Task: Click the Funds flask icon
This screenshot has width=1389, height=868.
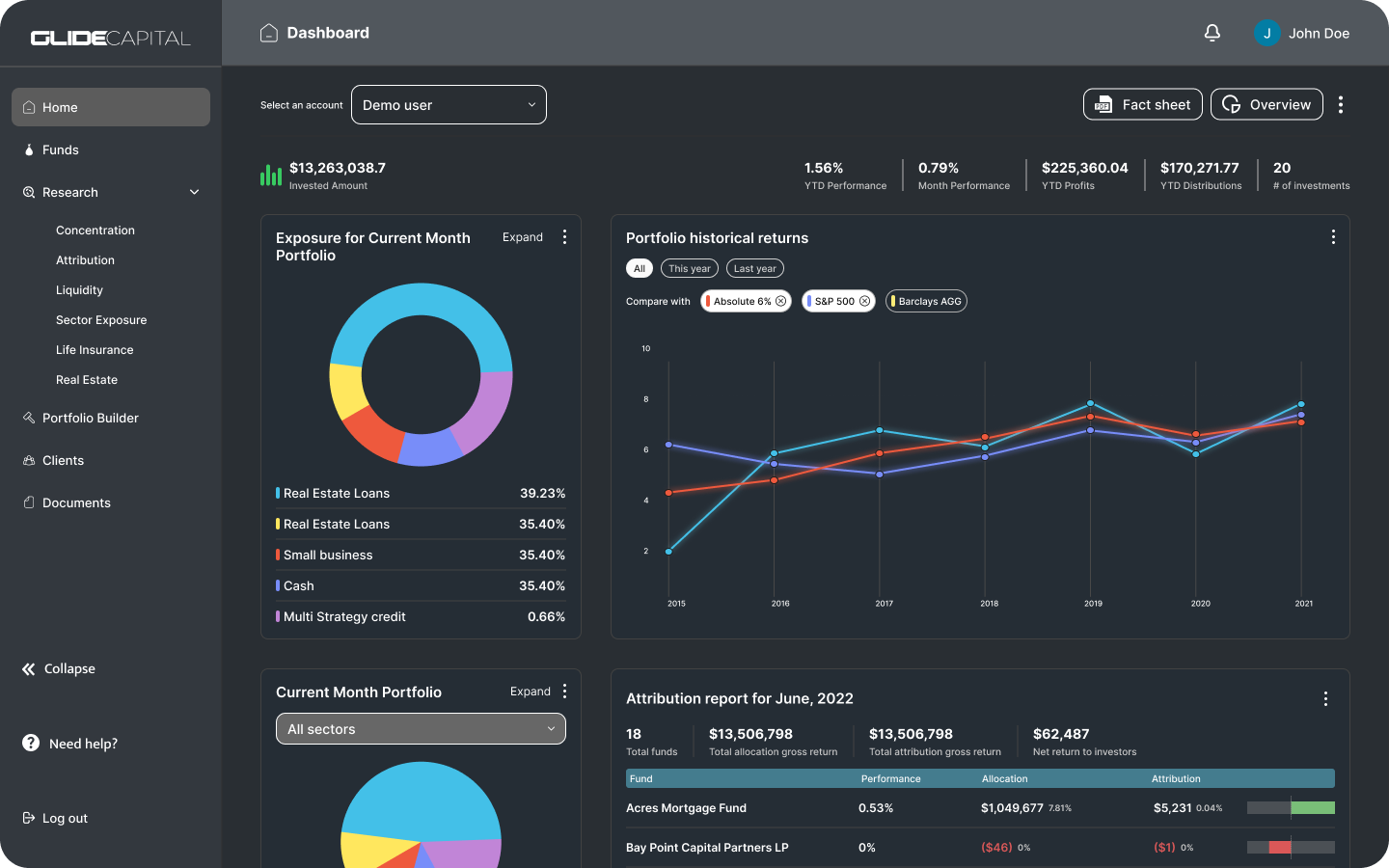Action: pos(29,149)
